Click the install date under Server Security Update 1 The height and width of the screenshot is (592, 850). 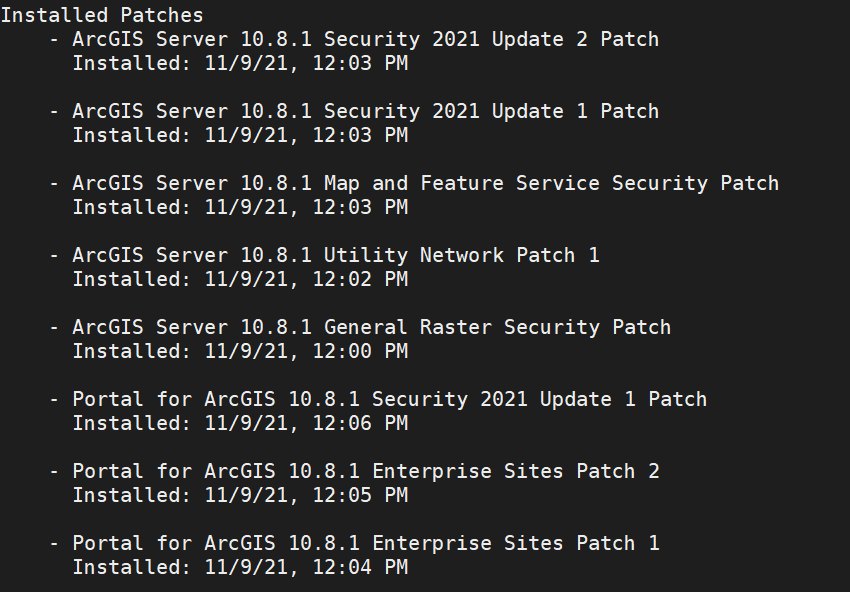click(x=240, y=135)
